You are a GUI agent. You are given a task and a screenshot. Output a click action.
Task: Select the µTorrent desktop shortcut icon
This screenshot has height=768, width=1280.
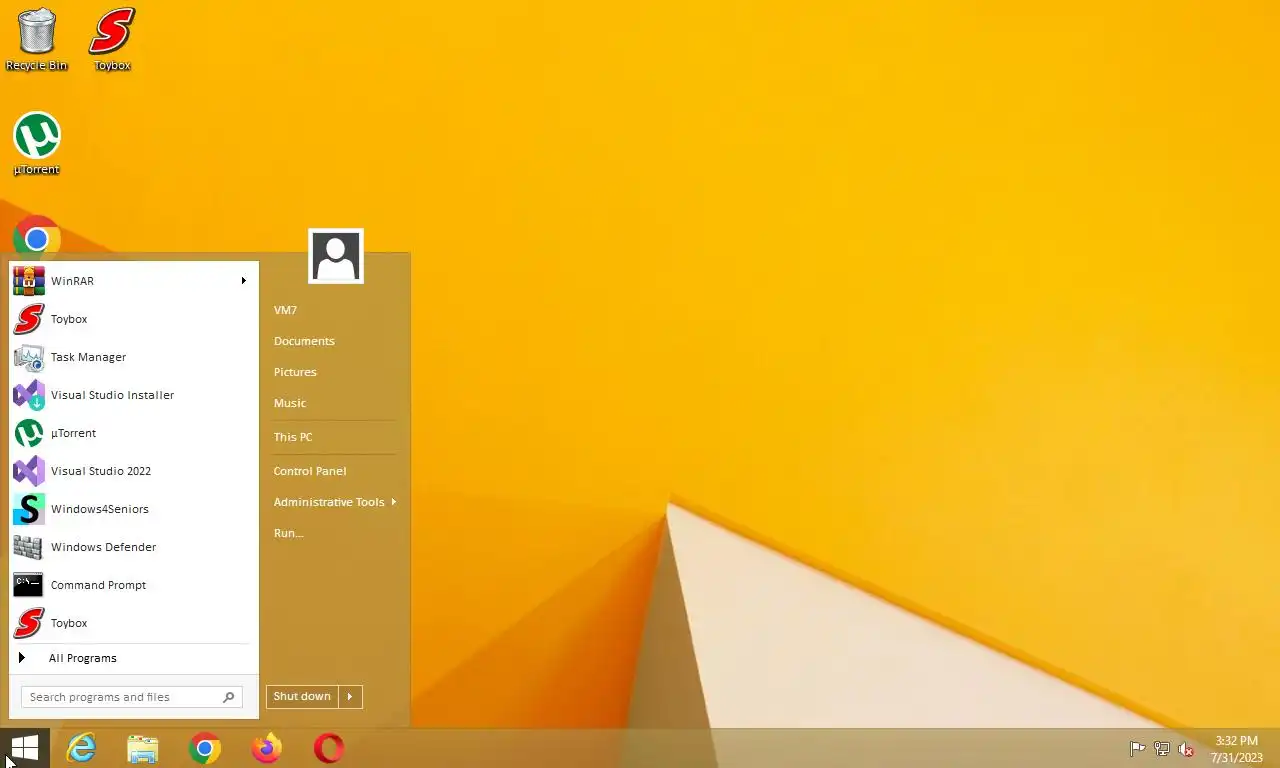[x=37, y=144]
